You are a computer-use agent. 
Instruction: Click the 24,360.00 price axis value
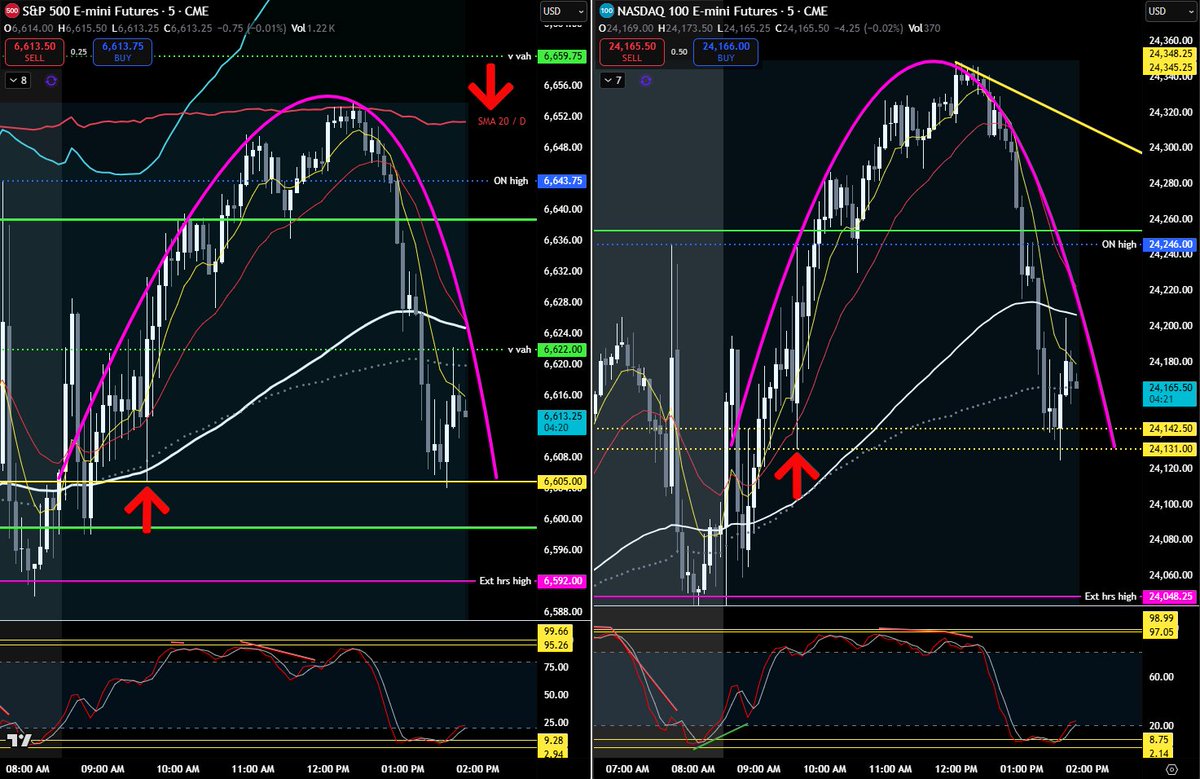click(1171, 39)
